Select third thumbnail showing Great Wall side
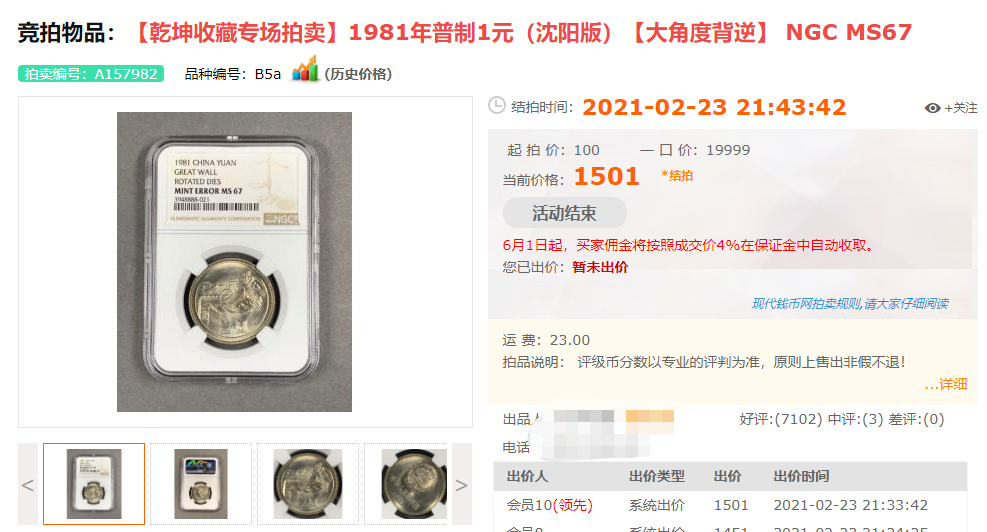 tap(308, 484)
